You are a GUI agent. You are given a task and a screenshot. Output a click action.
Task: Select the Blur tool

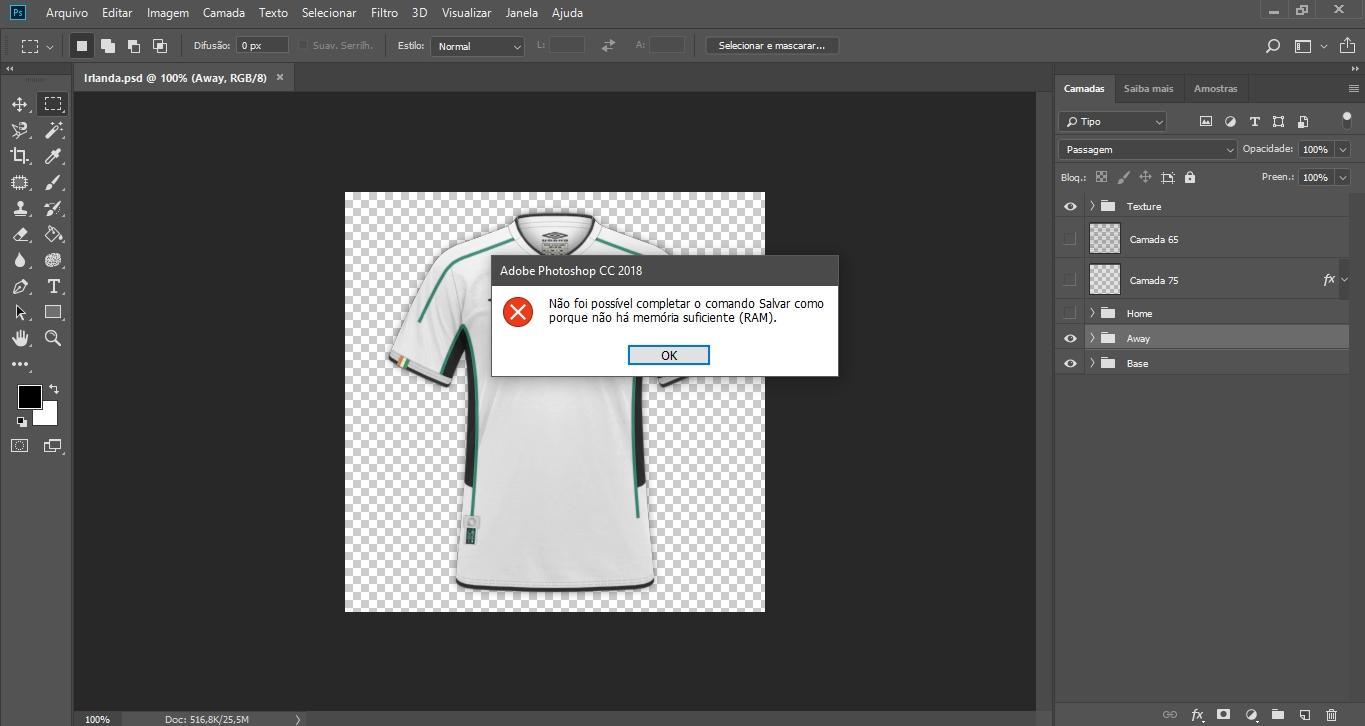pos(19,260)
